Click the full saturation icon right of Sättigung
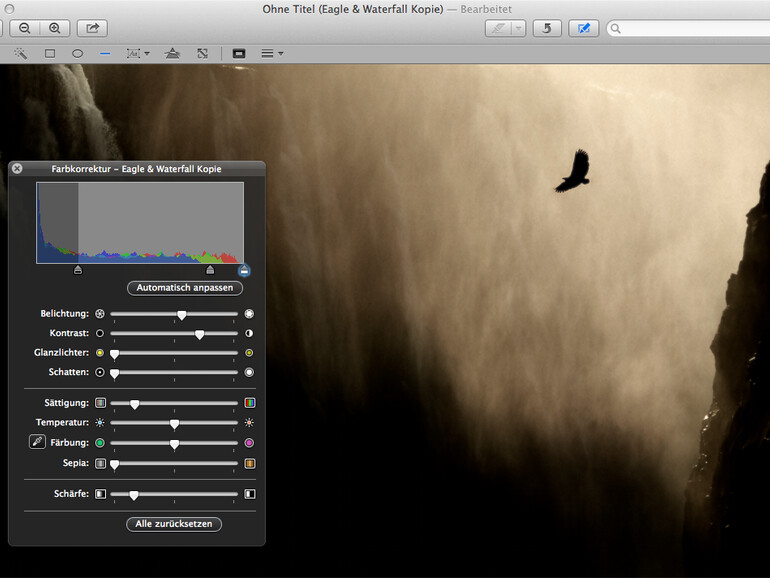This screenshot has width=770, height=578. tap(249, 403)
